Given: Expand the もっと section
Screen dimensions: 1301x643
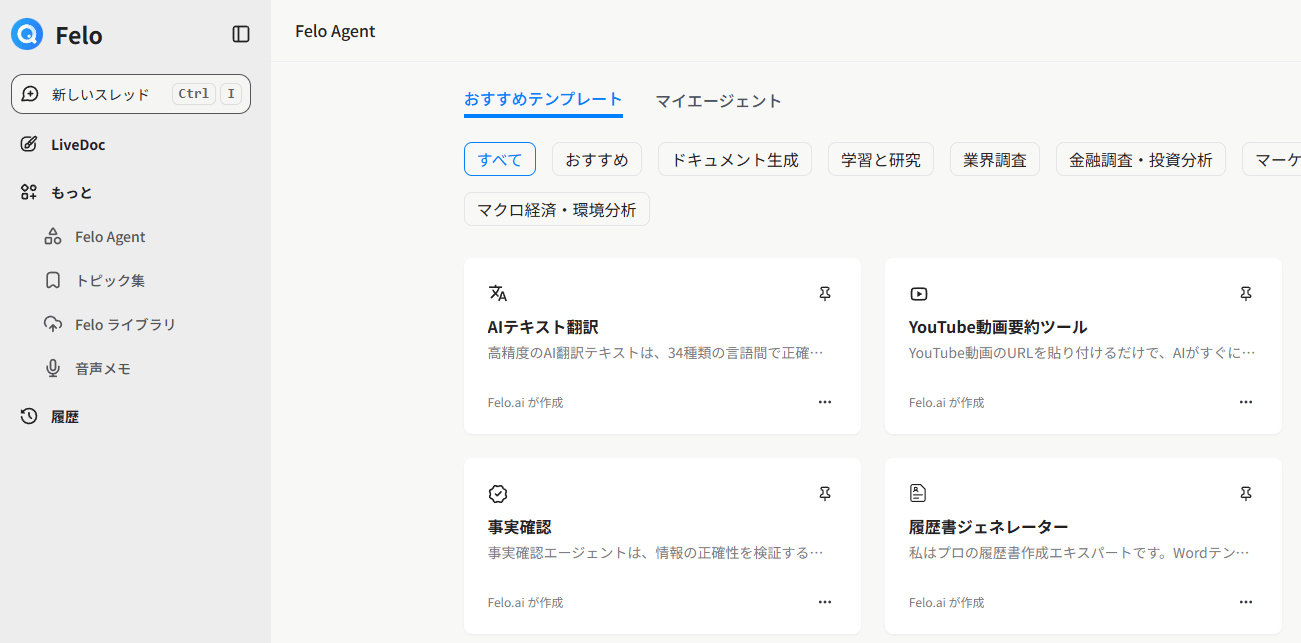Looking at the screenshot, I should click(71, 192).
